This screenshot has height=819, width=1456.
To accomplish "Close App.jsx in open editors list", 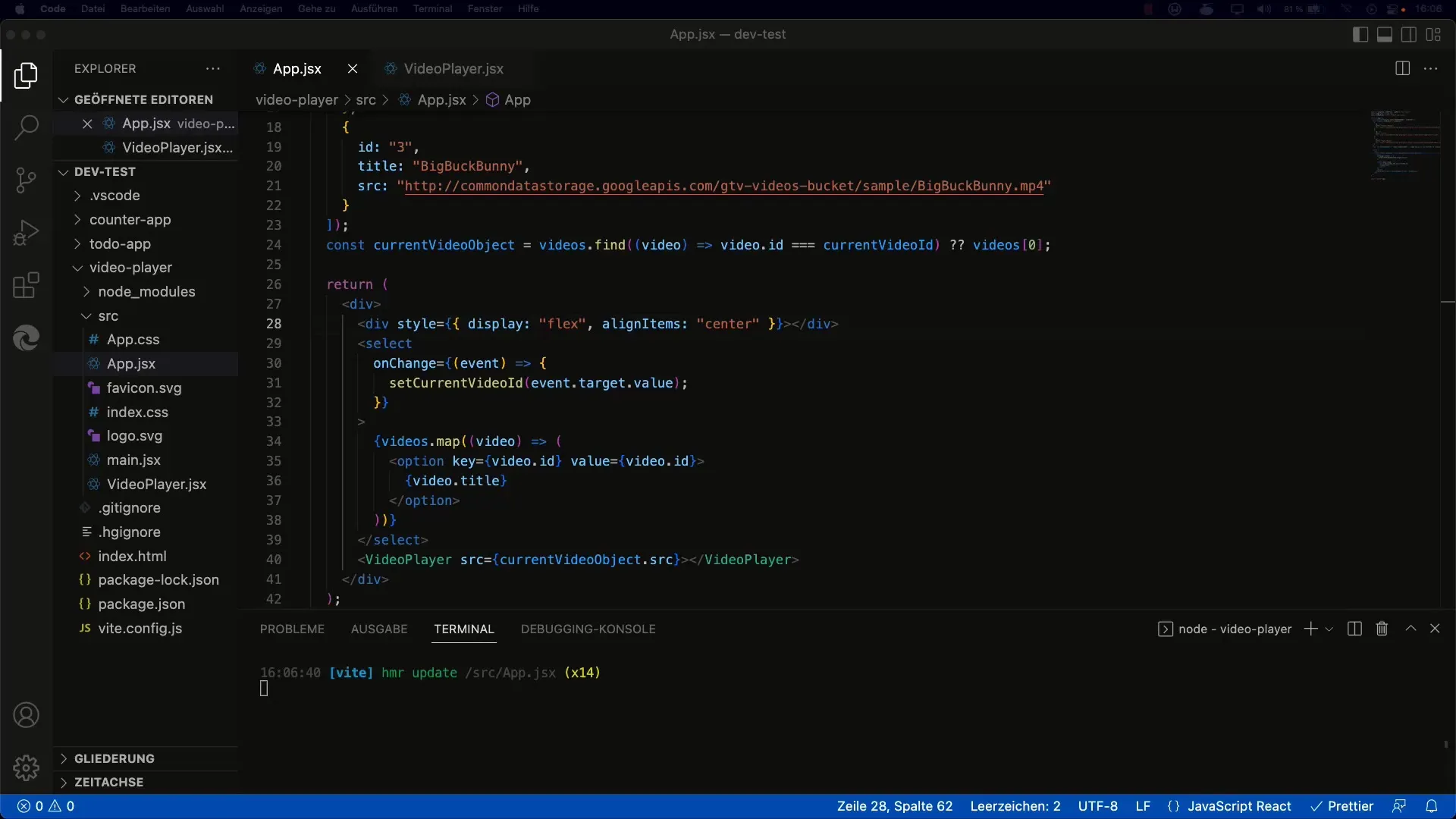I will tap(87, 124).
